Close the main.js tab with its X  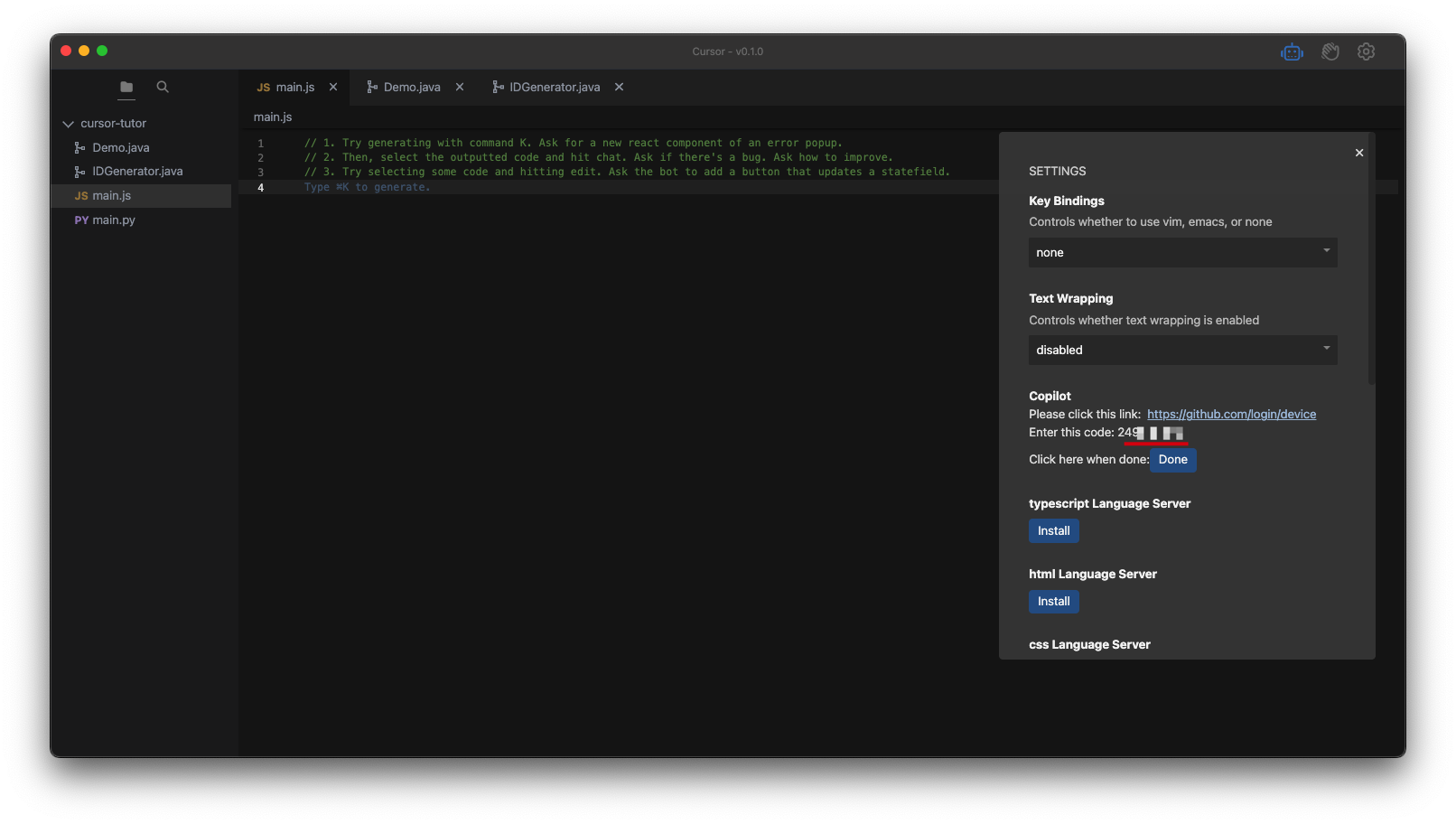[x=333, y=87]
